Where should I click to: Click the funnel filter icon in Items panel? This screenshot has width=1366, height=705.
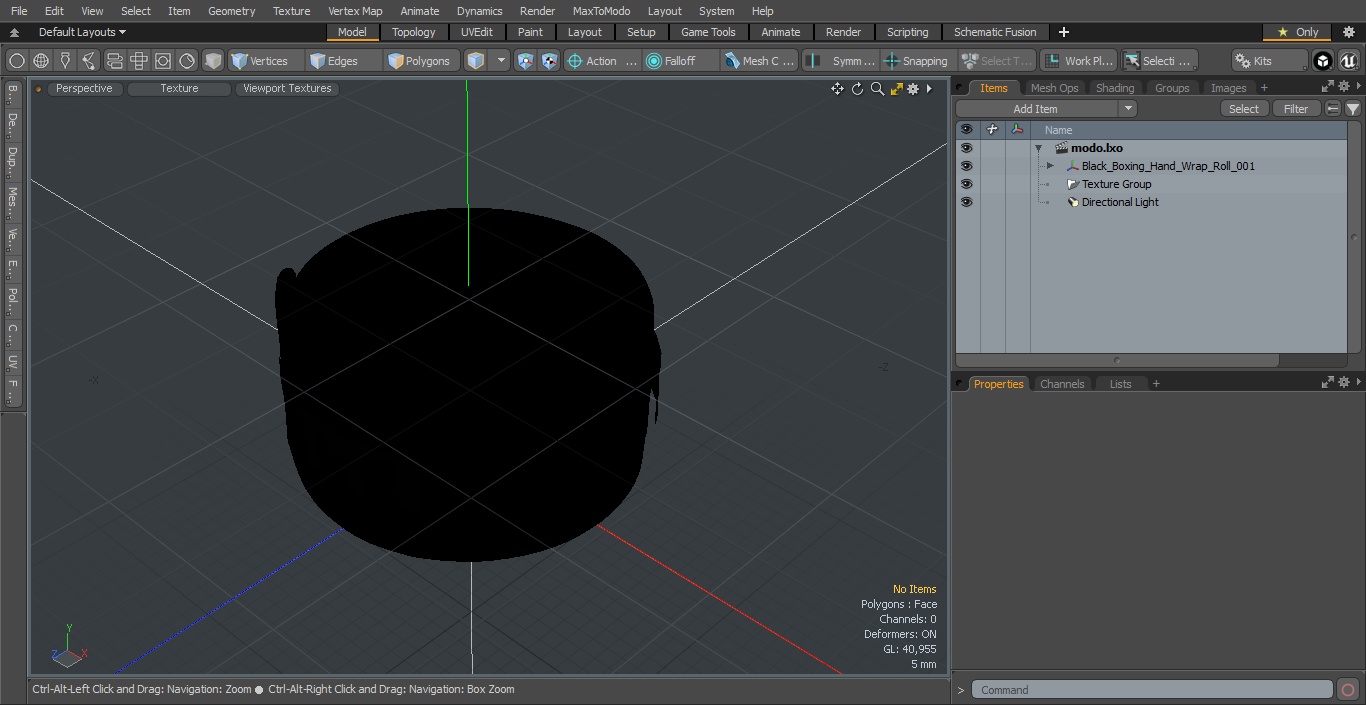tap(1353, 109)
